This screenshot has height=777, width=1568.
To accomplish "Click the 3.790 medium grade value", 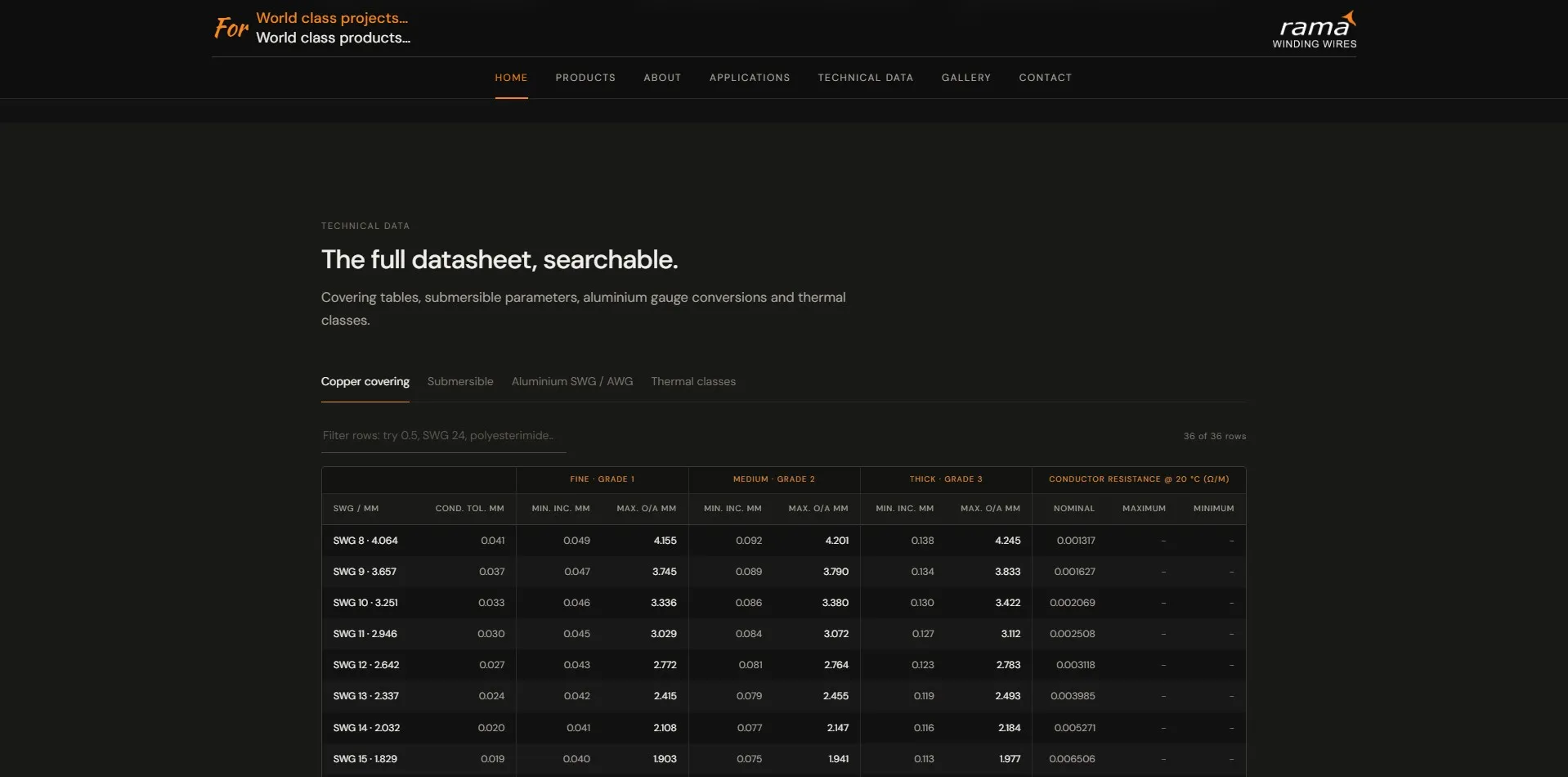I will point(836,572).
